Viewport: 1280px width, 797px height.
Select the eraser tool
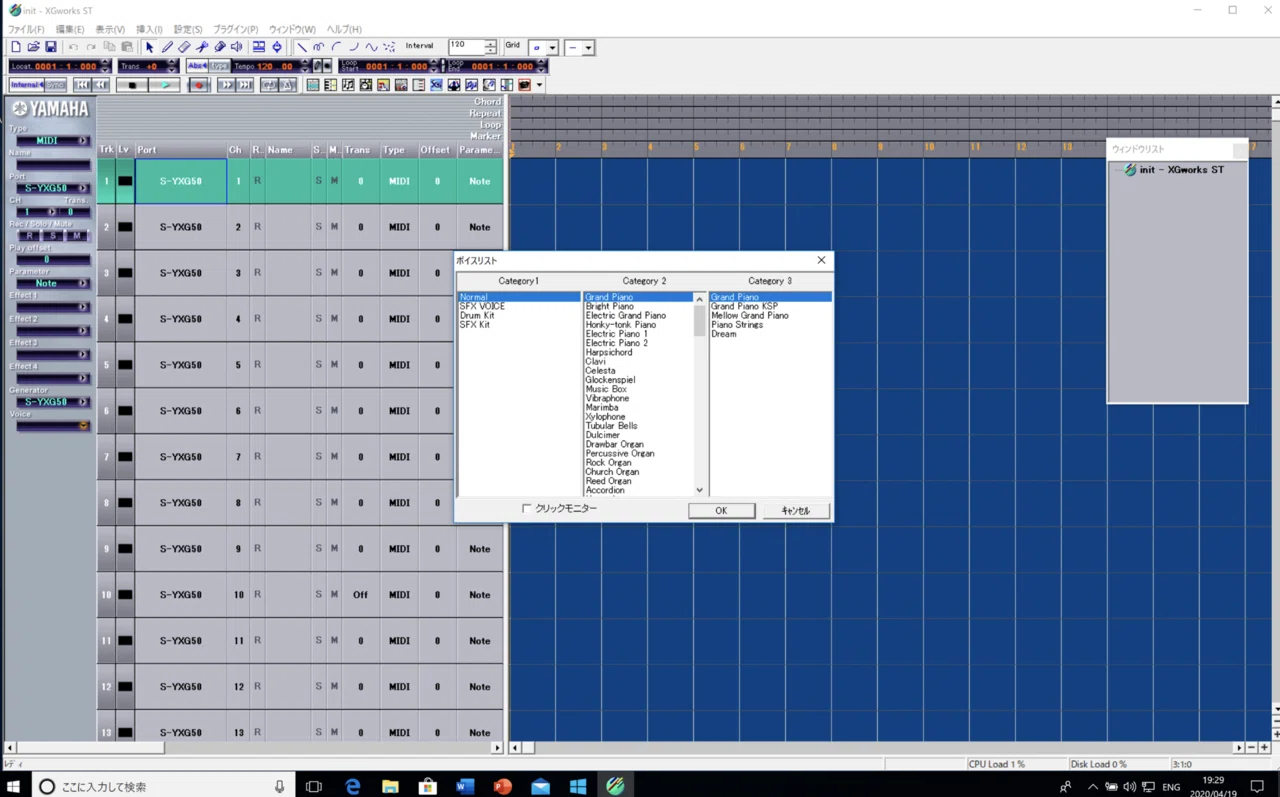coord(184,47)
